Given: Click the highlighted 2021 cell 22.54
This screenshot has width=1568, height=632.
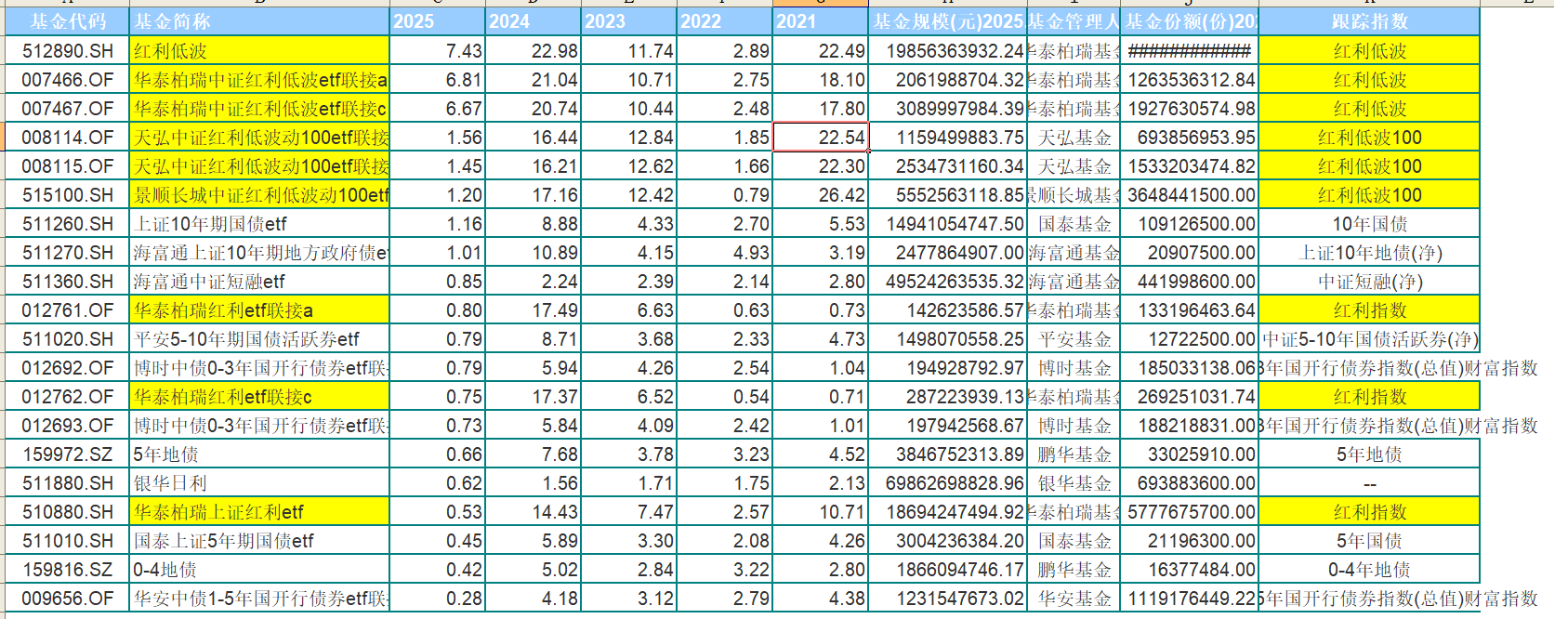Looking at the screenshot, I should pos(821,138).
